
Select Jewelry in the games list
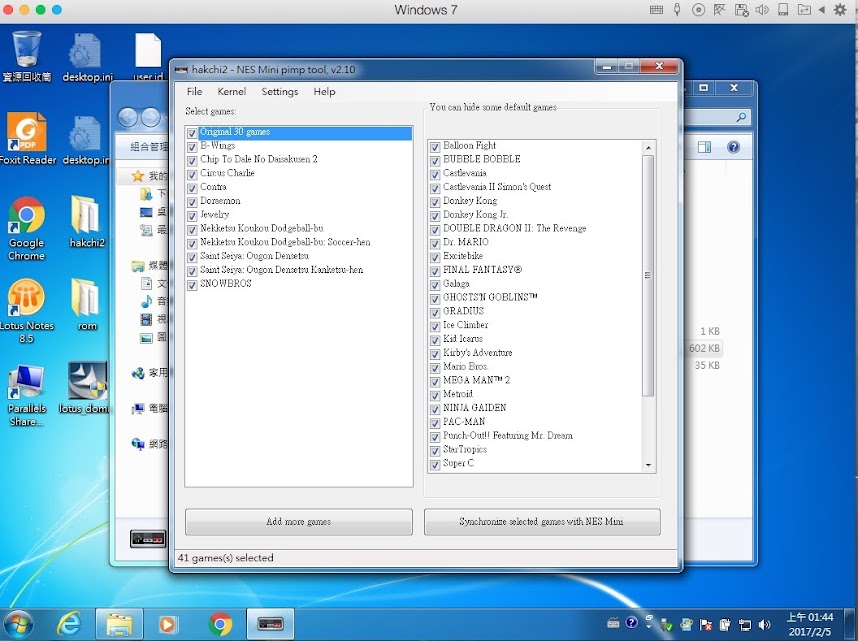214,215
